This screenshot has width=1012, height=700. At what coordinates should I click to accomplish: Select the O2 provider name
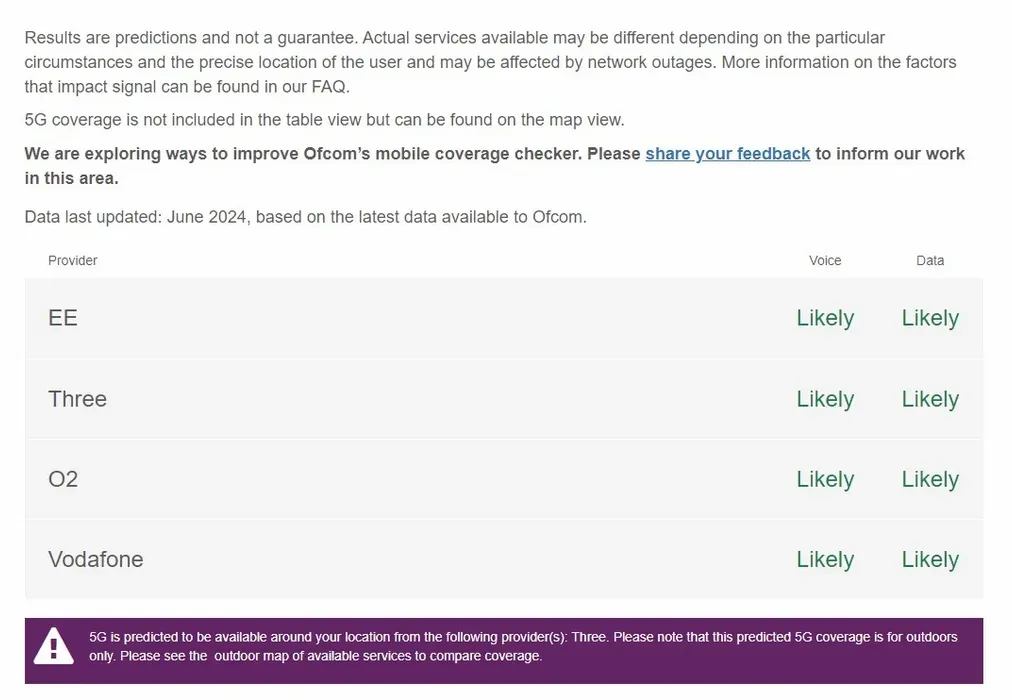click(x=63, y=479)
